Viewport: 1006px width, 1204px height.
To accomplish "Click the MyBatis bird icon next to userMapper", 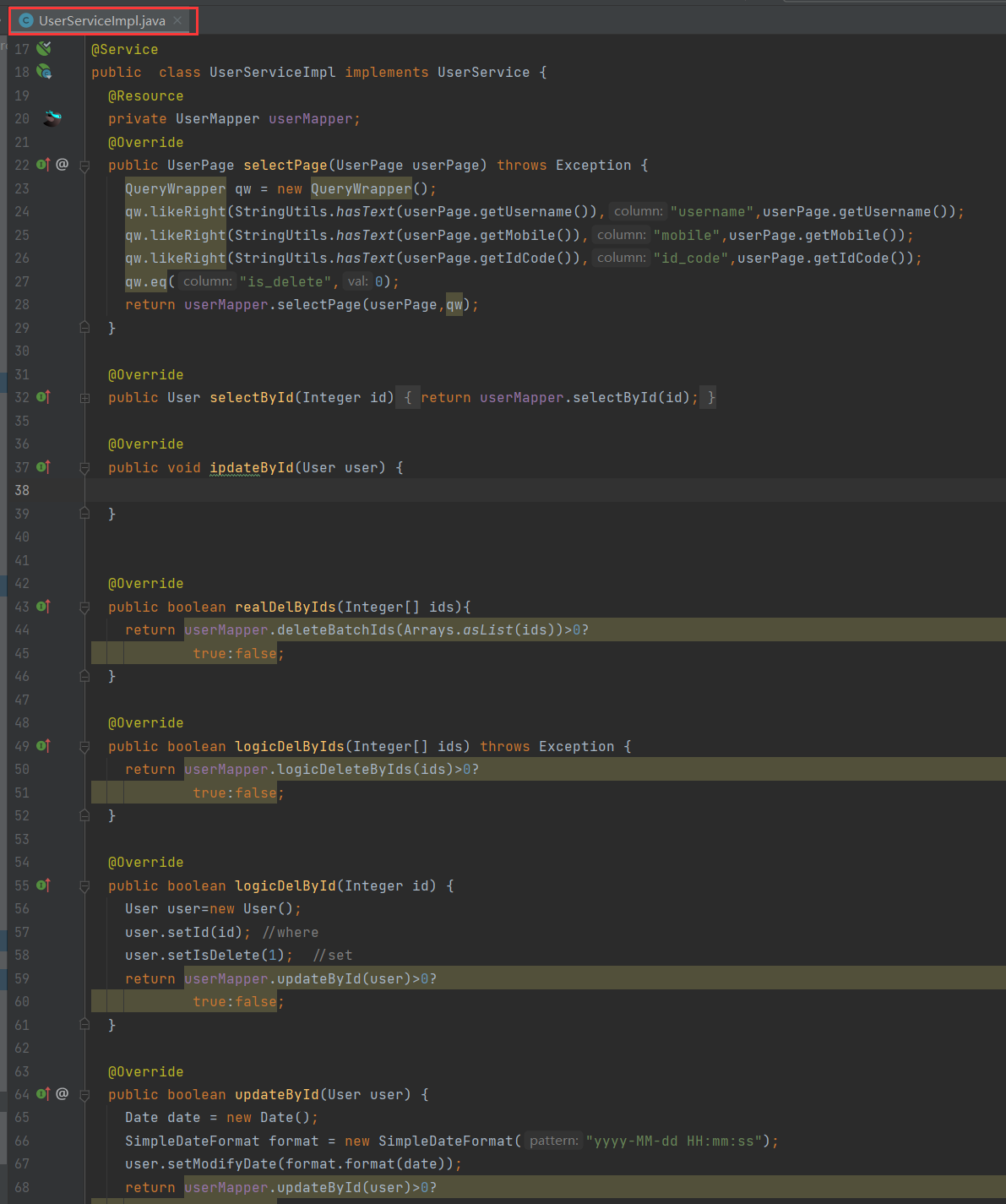I will coord(52,118).
